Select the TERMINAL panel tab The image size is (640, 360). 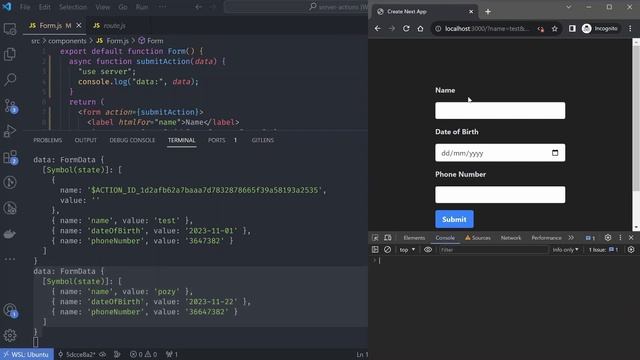click(x=182, y=140)
